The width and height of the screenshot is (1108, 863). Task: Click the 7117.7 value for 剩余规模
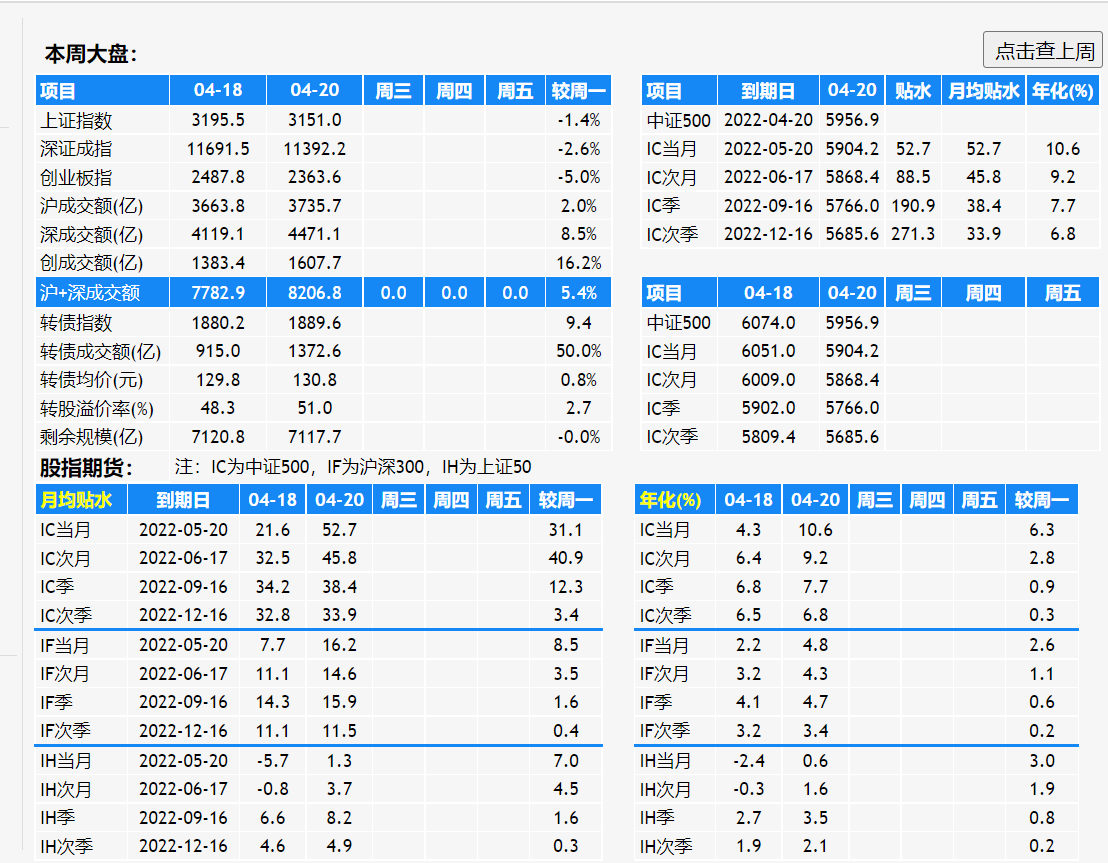(x=314, y=437)
